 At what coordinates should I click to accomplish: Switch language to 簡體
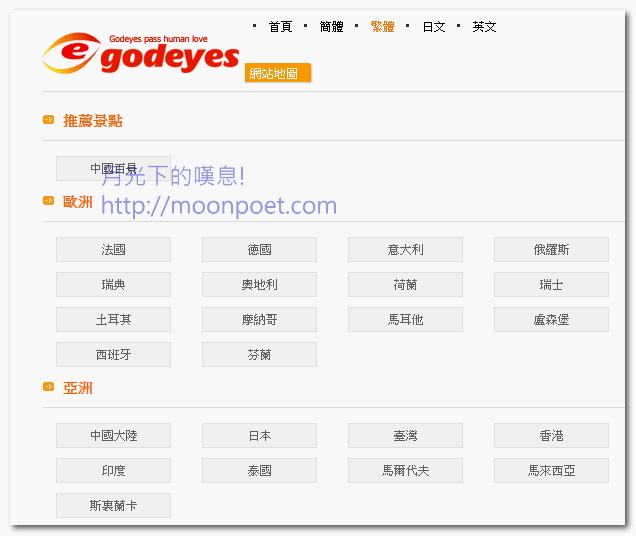pyautogui.click(x=331, y=27)
